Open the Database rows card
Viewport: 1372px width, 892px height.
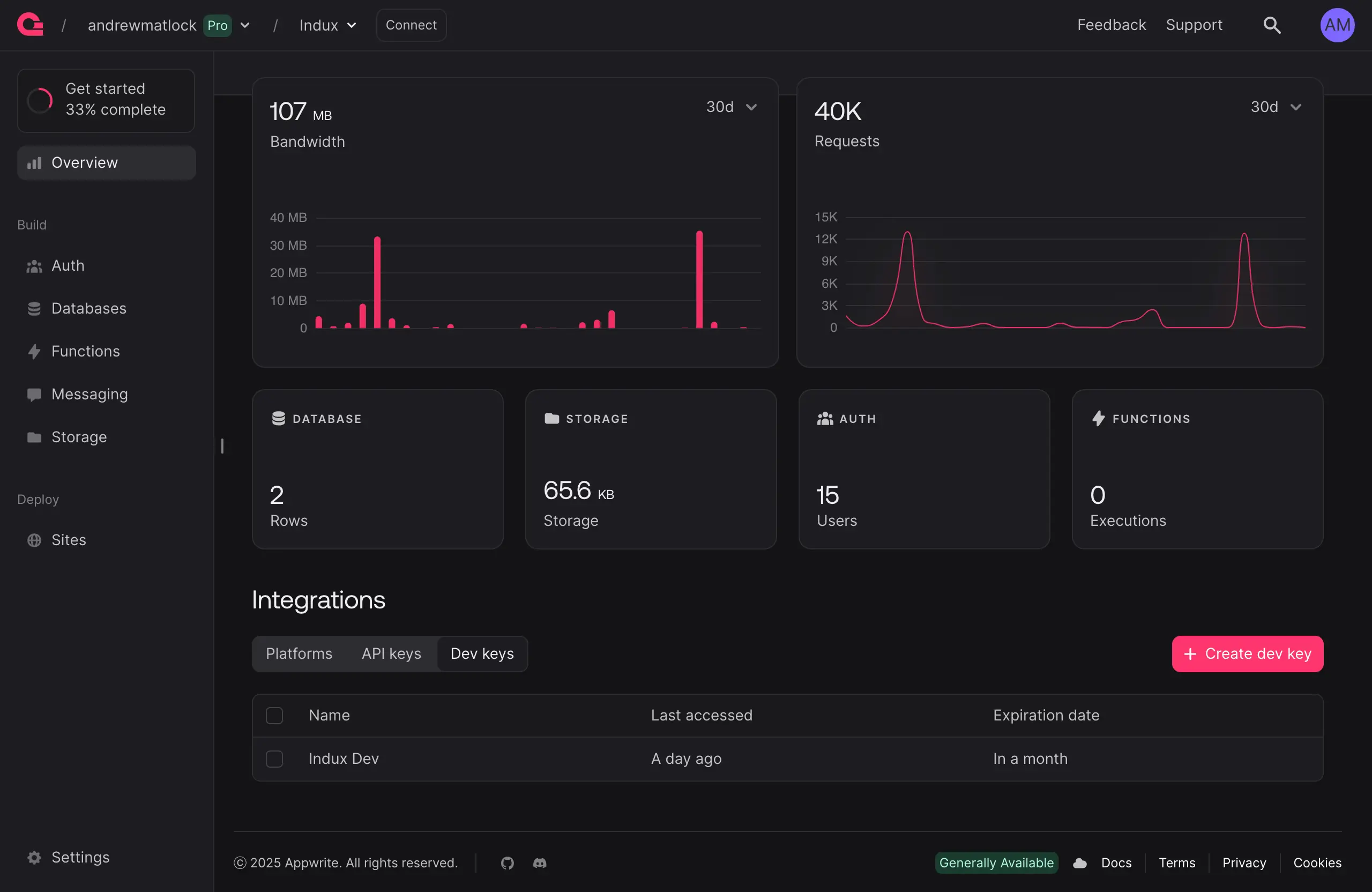[378, 470]
